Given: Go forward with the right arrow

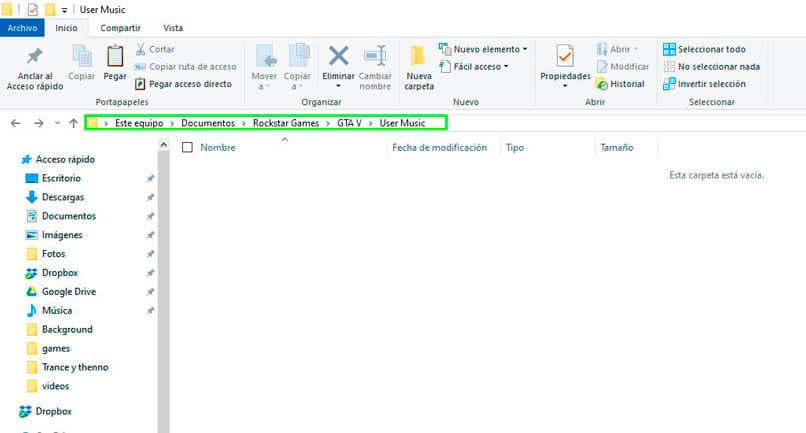Looking at the screenshot, I should tap(39, 123).
